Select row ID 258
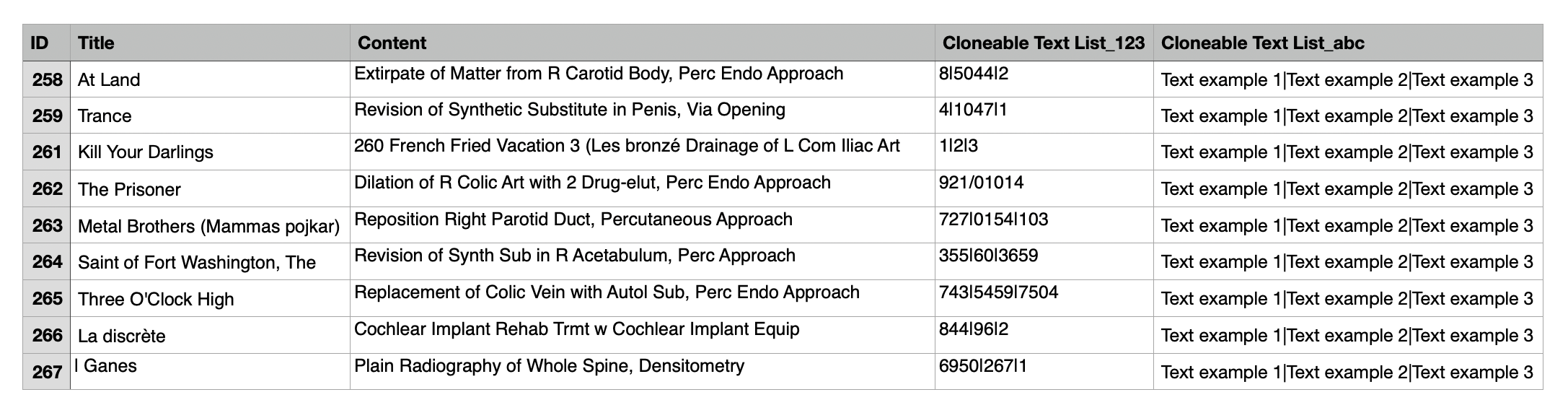 47,79
